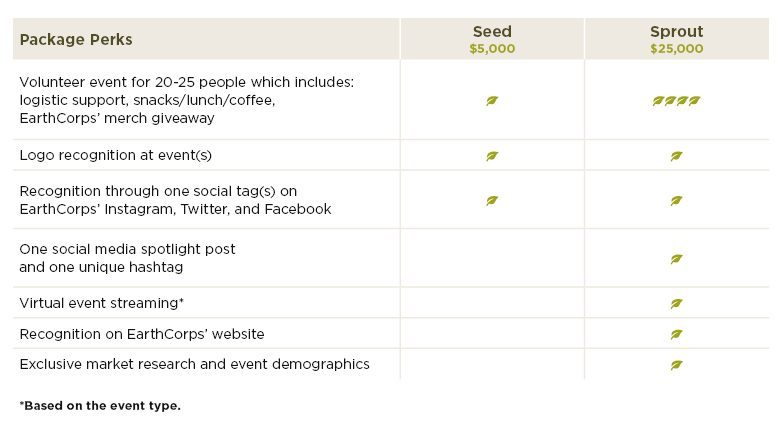780x425 pixels.
Task: Click the Sprout leaf for social media spotlight
Action: (676, 259)
